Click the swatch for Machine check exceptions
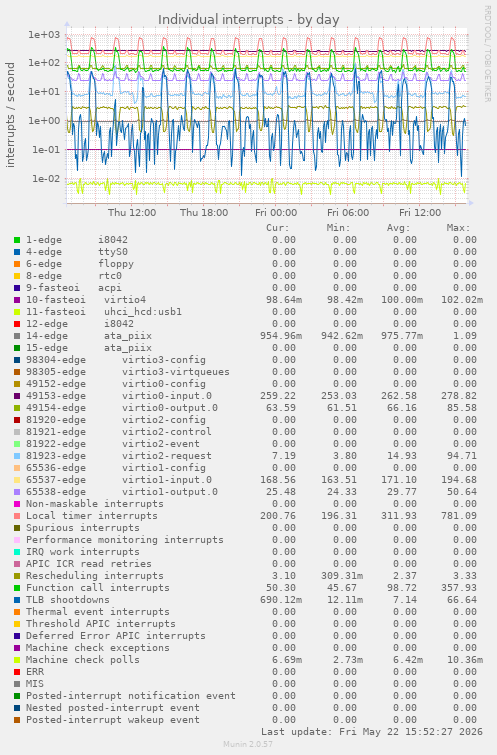The width and height of the screenshot is (497, 755). pyautogui.click(x=17, y=648)
